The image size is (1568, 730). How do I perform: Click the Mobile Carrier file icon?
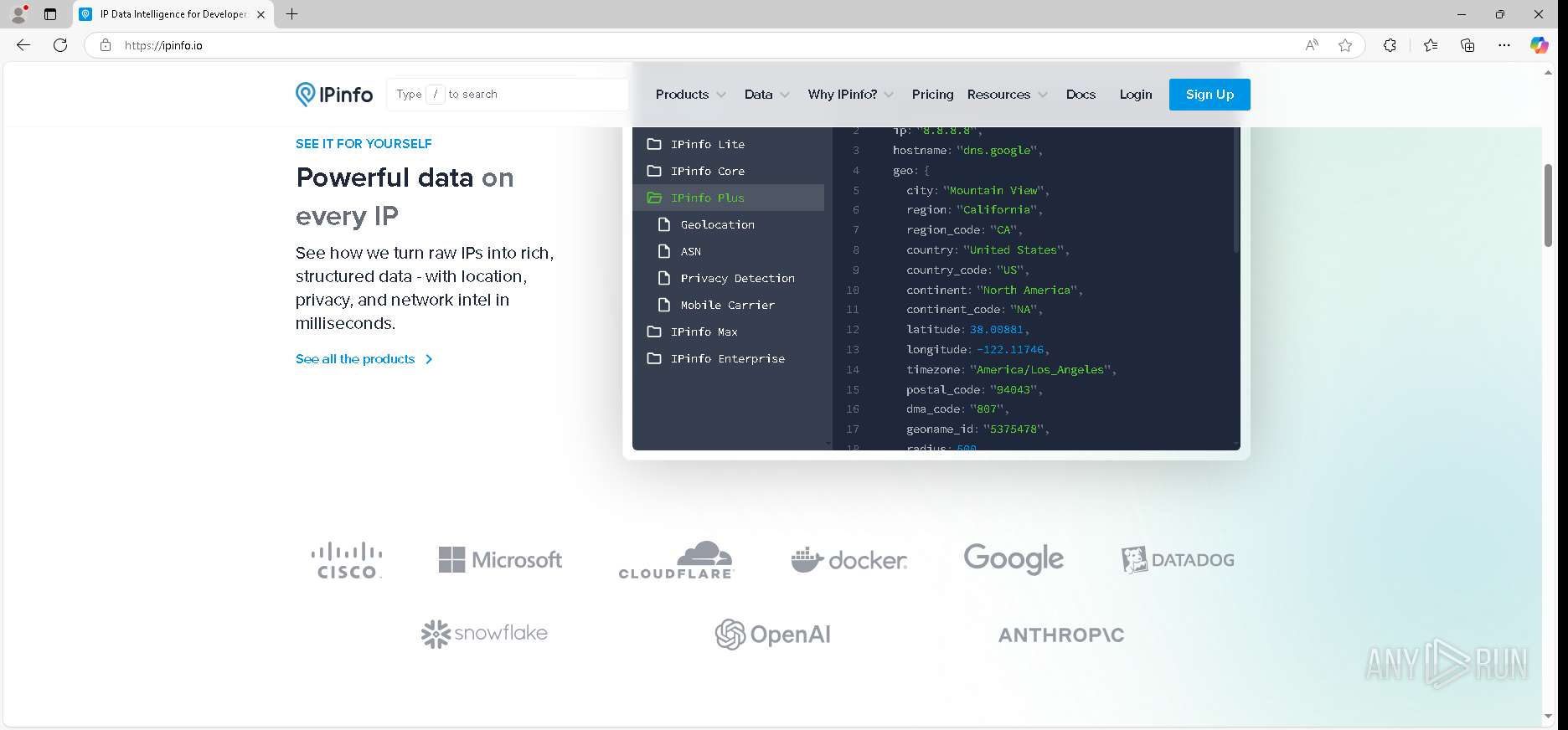[664, 305]
